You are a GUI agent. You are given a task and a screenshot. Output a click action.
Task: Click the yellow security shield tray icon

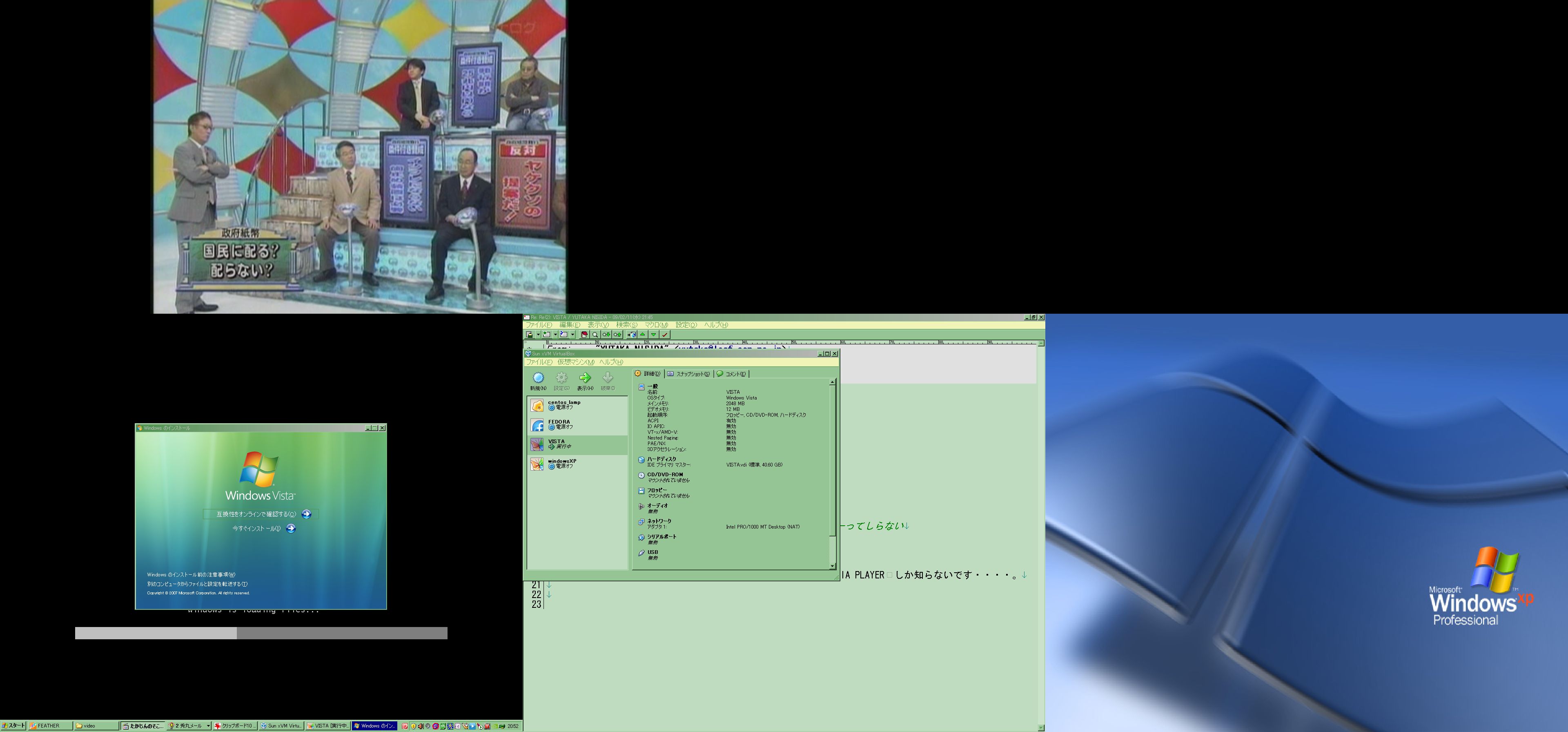414,726
